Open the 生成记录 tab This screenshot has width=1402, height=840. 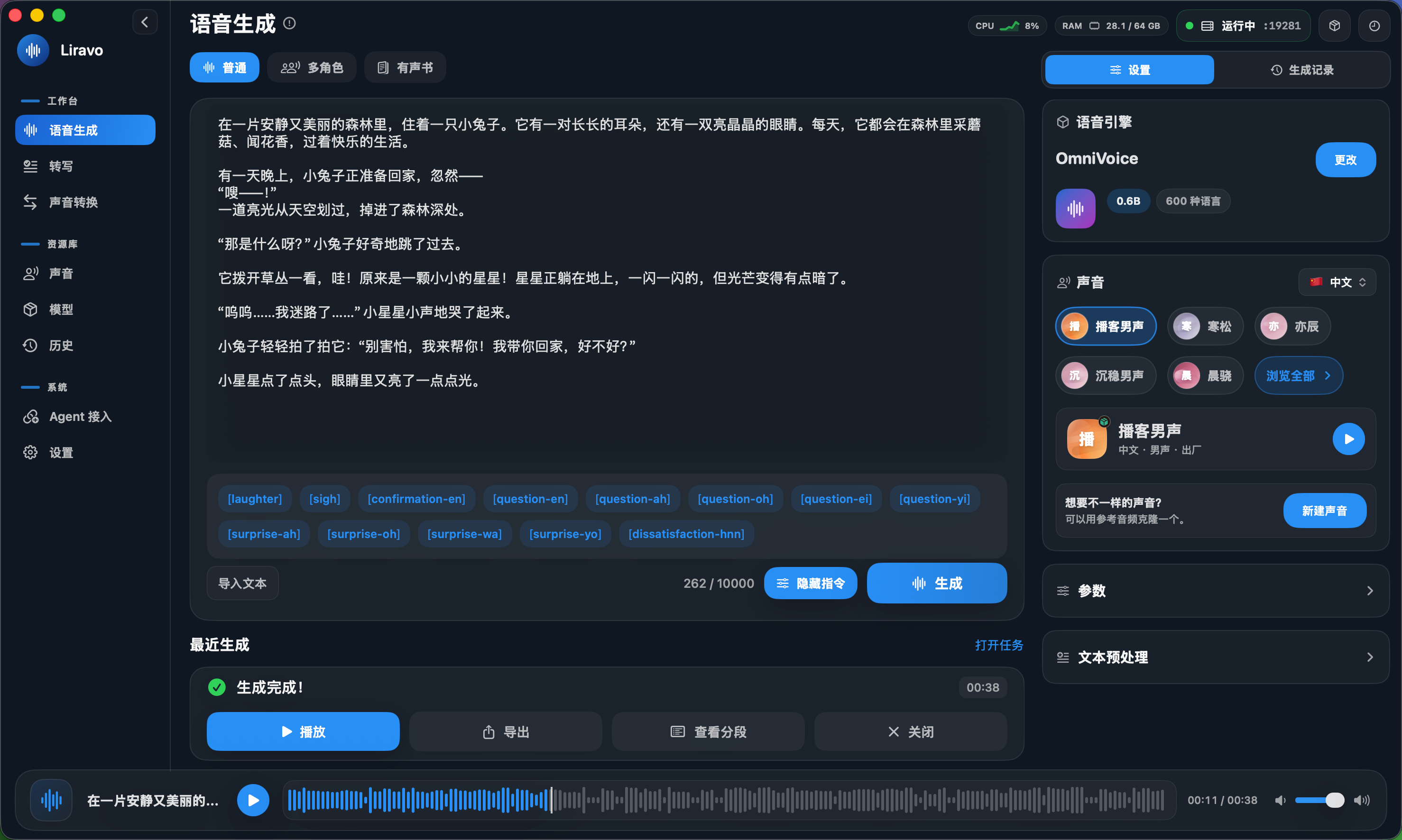1302,70
